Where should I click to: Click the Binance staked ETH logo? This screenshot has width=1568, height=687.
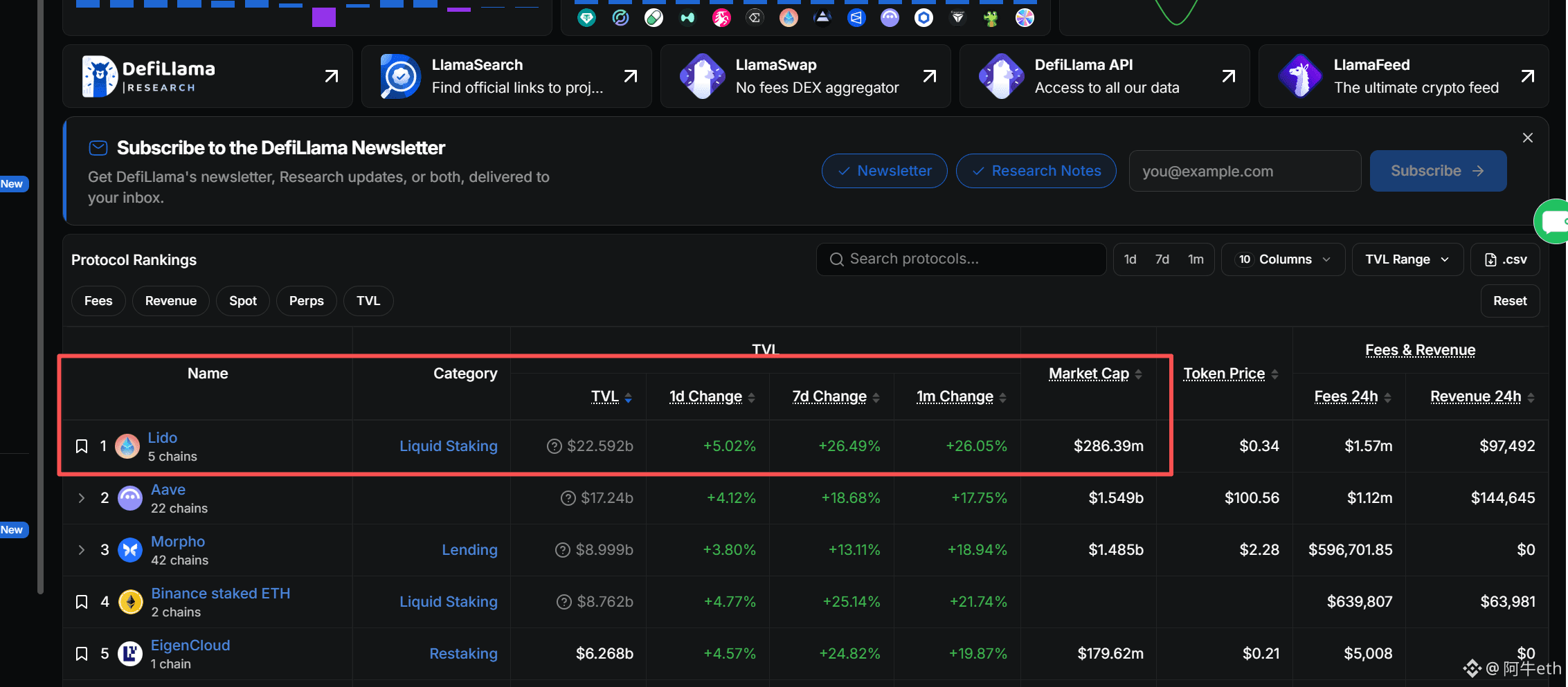(130, 602)
